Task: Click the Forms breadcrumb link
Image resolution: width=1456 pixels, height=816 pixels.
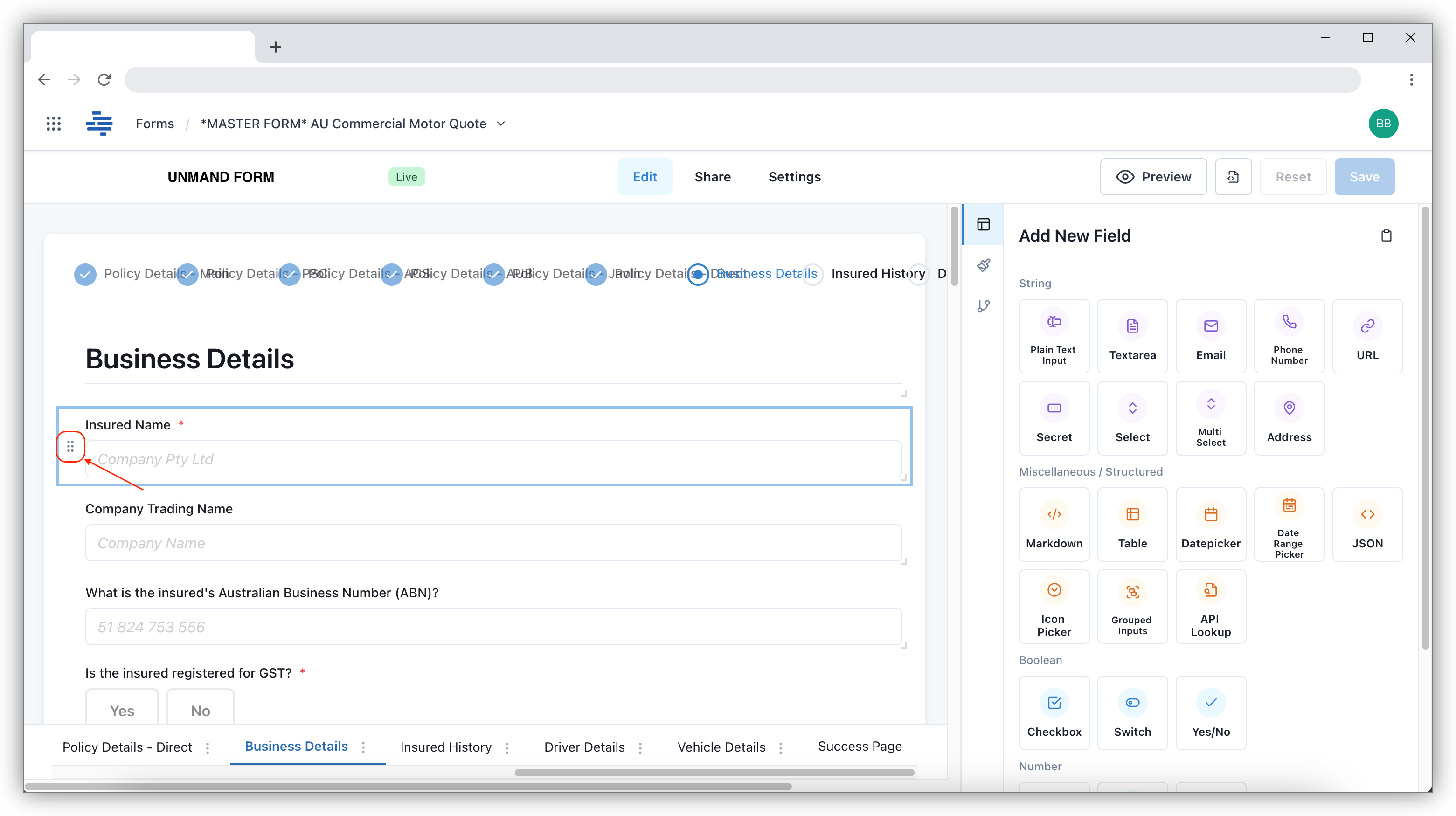Action: [154, 124]
